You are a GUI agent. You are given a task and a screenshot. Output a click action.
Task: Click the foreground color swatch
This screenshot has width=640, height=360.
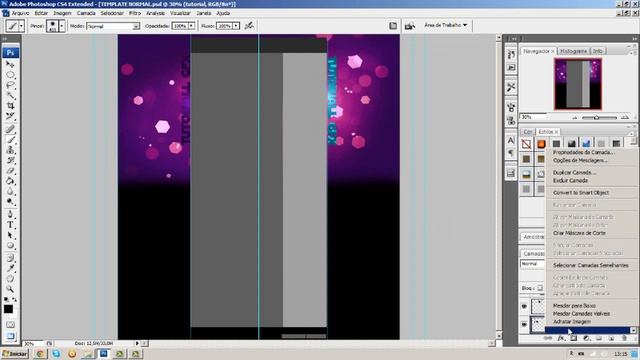tap(8, 309)
